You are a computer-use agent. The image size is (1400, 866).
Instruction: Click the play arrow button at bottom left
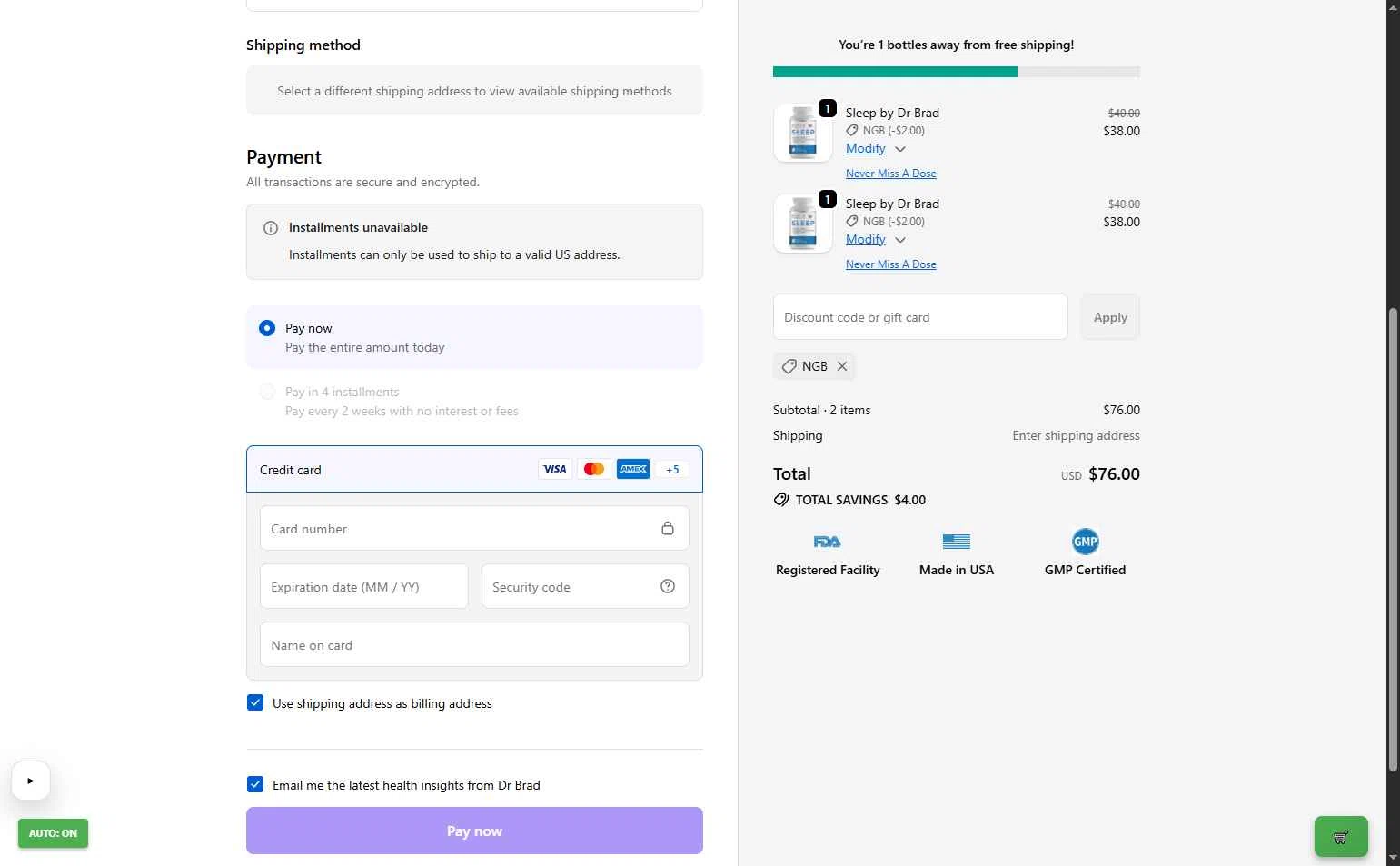[31, 781]
